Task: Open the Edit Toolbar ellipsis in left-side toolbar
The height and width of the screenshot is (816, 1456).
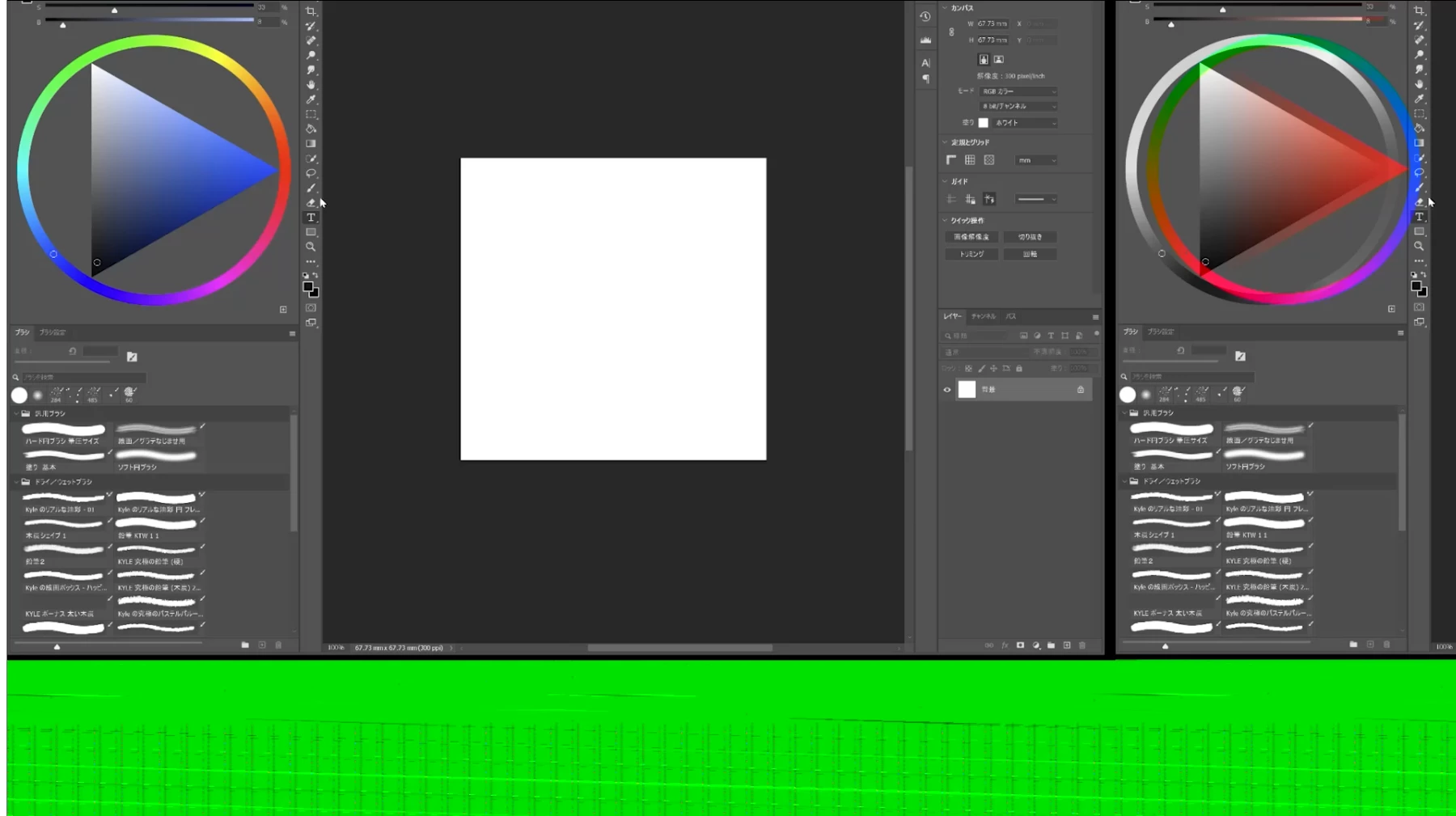Action: point(311,261)
